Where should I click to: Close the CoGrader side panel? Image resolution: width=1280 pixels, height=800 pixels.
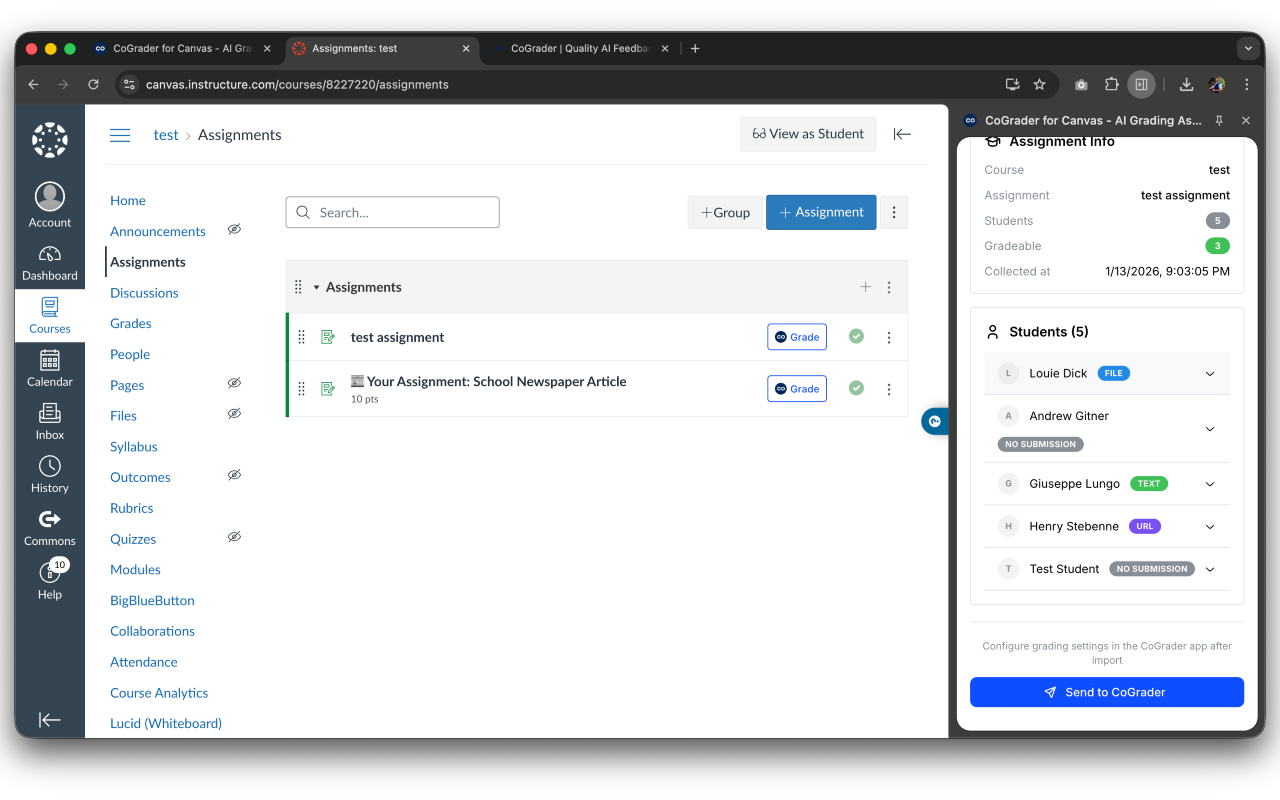[x=1246, y=120]
